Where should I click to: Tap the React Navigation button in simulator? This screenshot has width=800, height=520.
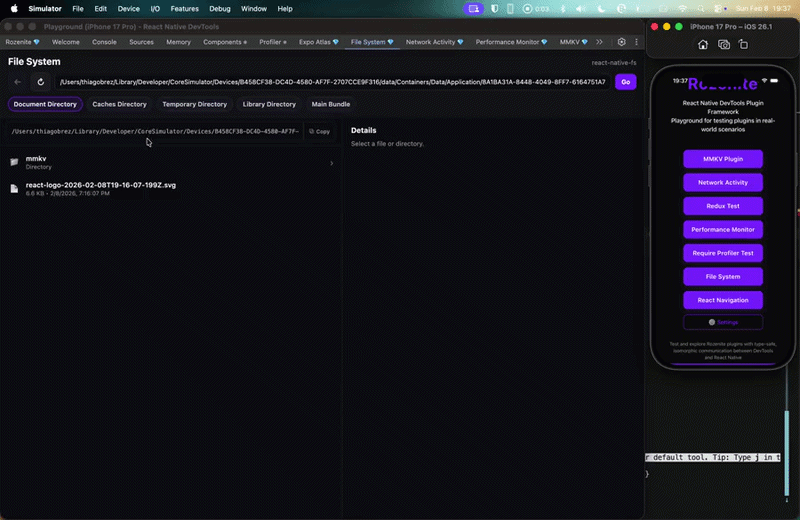coord(723,300)
